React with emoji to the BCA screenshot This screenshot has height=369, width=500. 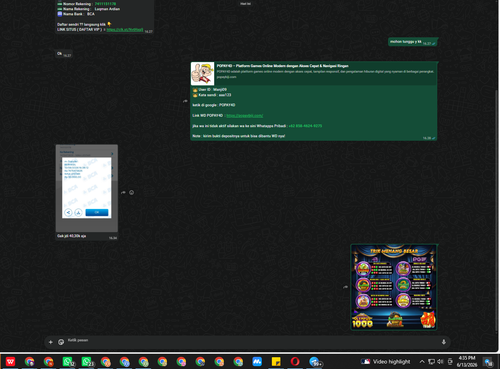pos(132,193)
